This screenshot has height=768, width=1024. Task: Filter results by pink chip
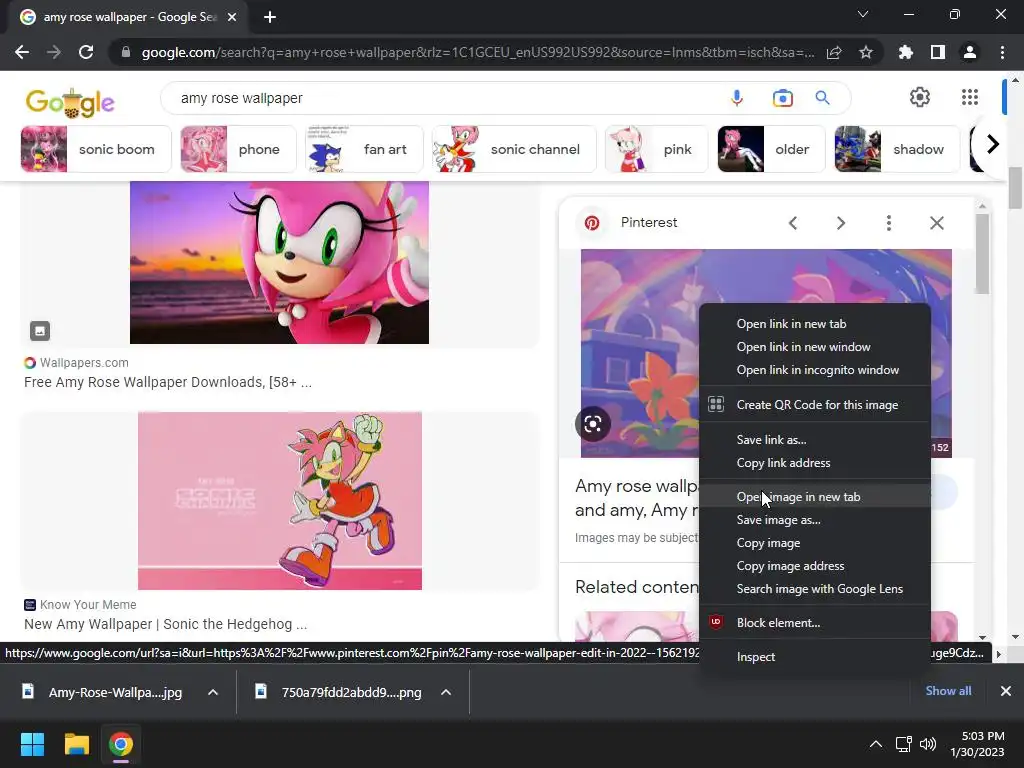(656, 149)
